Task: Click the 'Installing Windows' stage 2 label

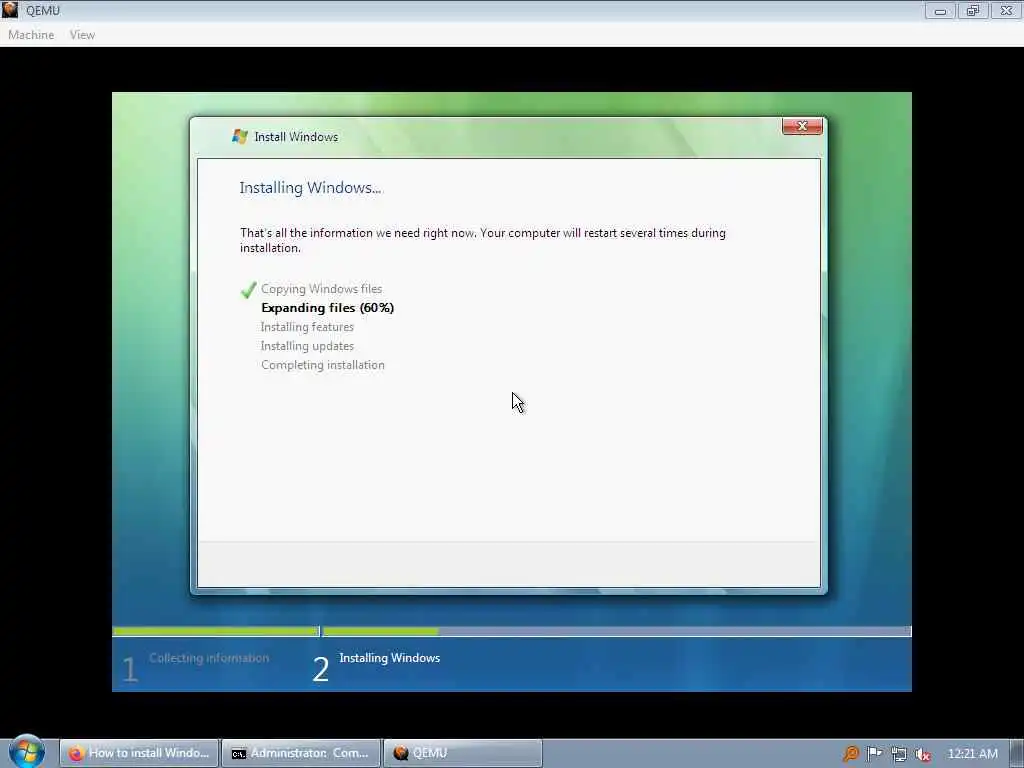Action: point(389,658)
